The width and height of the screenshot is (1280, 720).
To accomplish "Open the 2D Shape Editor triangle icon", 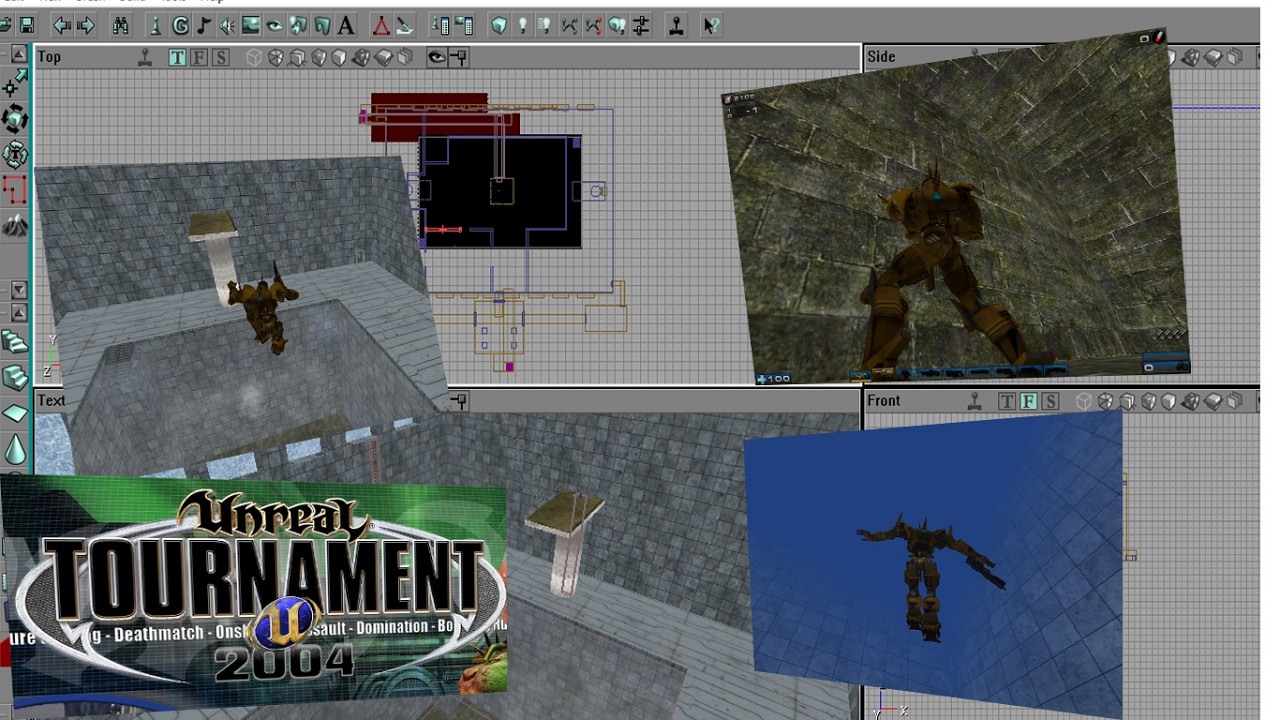I will pos(381,25).
